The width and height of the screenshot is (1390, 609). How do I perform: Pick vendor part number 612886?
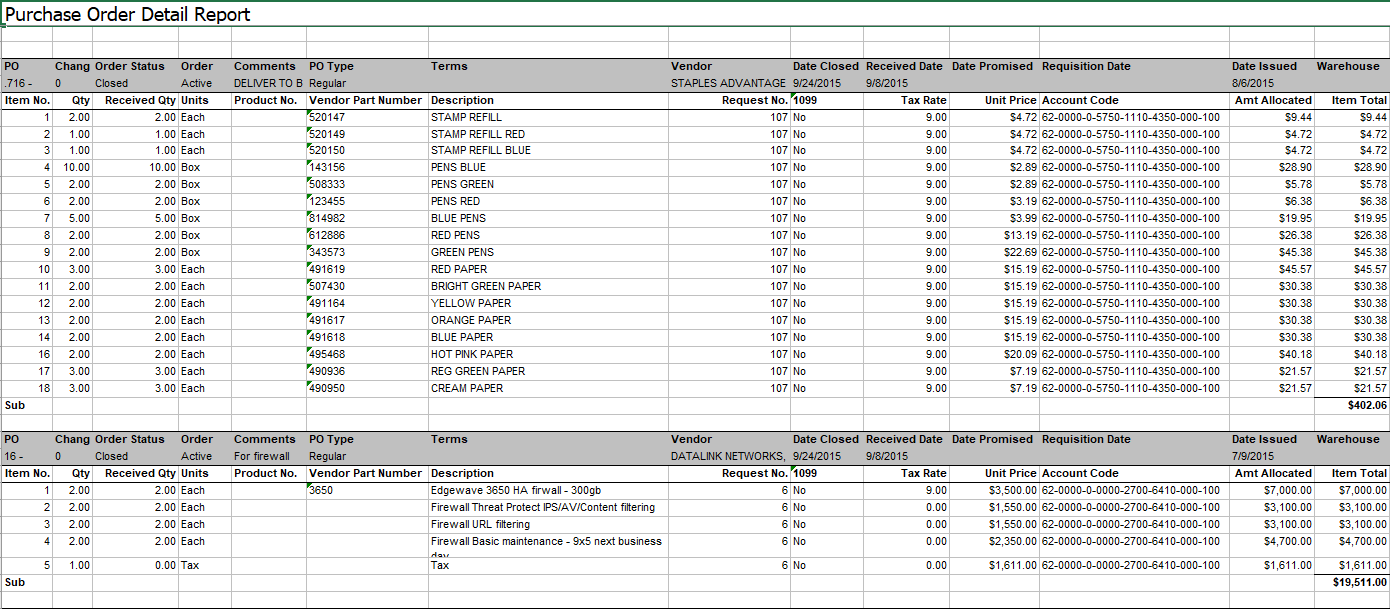coord(367,236)
